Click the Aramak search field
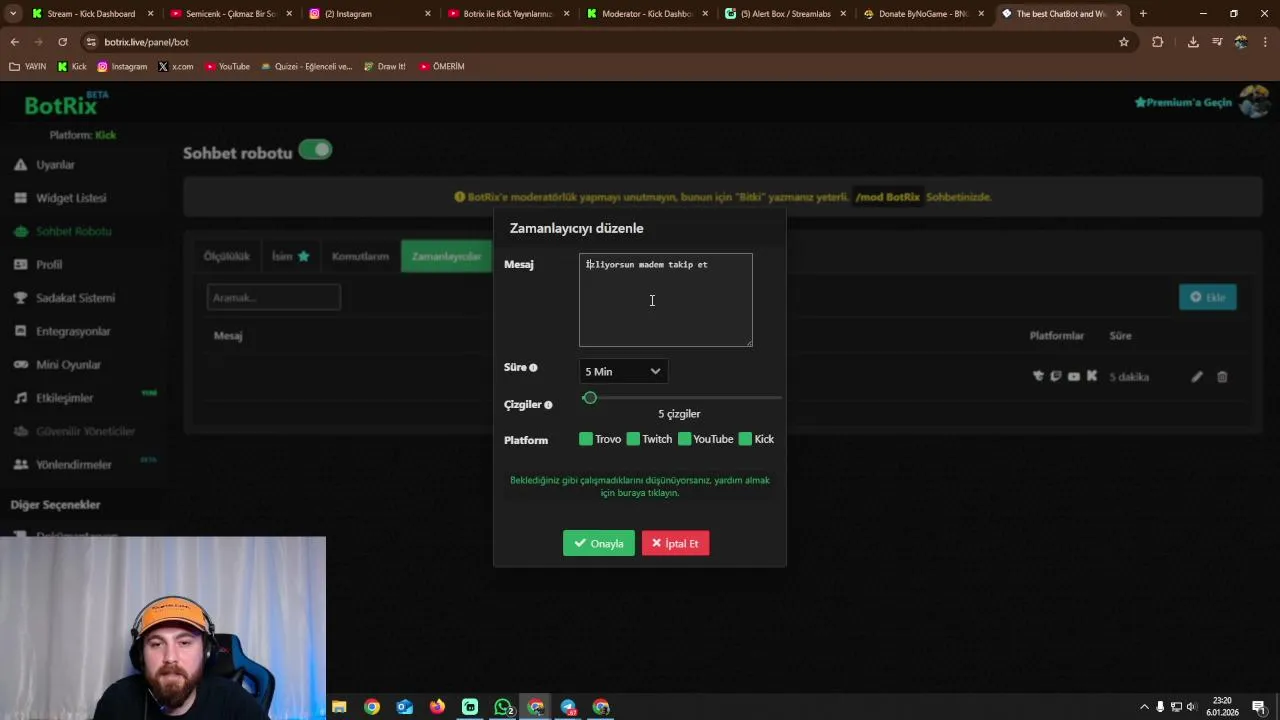Viewport: 1280px width, 720px height. 274,297
